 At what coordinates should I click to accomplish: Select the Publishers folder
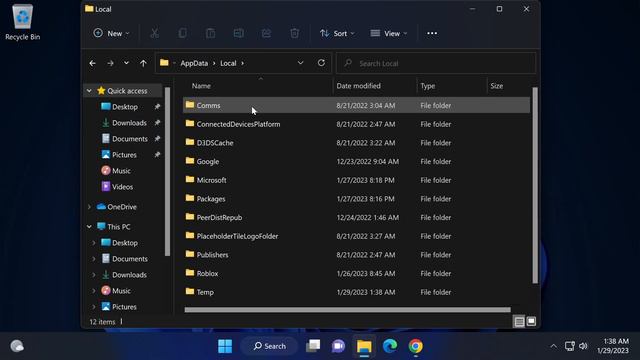(356, 255)
